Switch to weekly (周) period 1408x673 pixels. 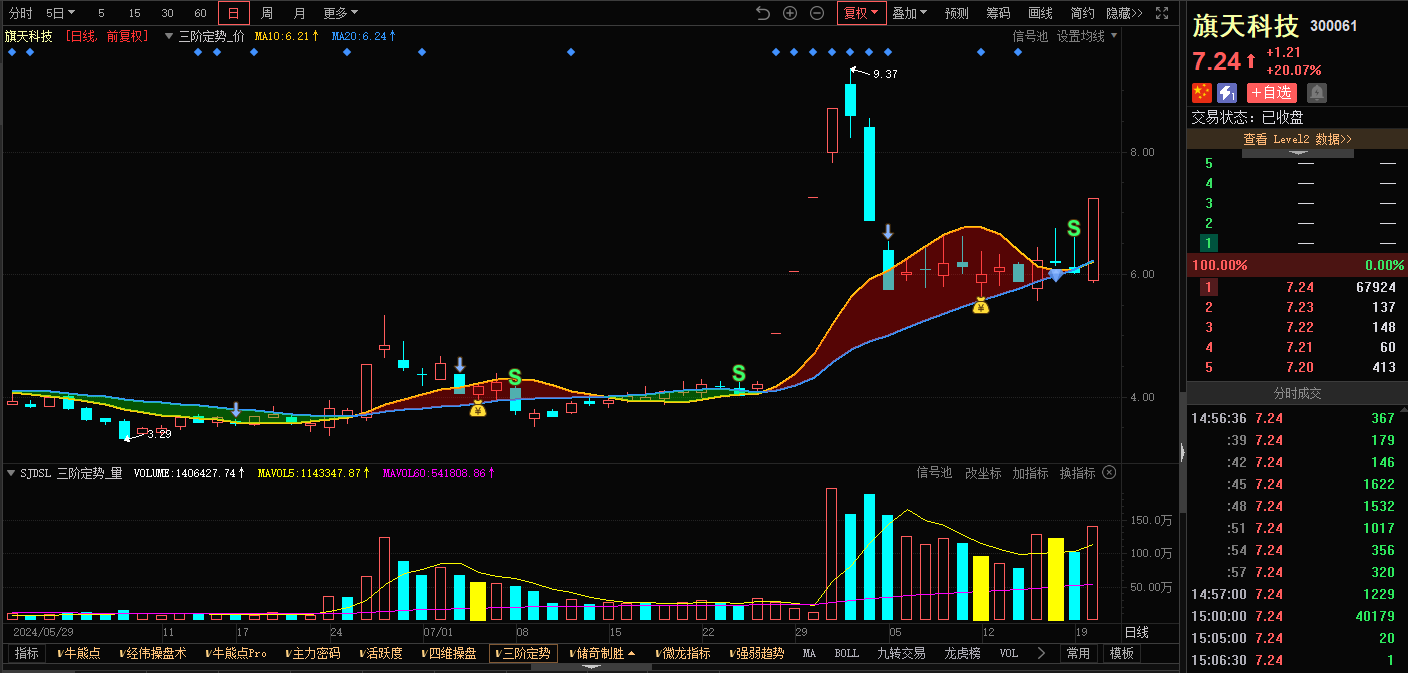click(x=267, y=13)
